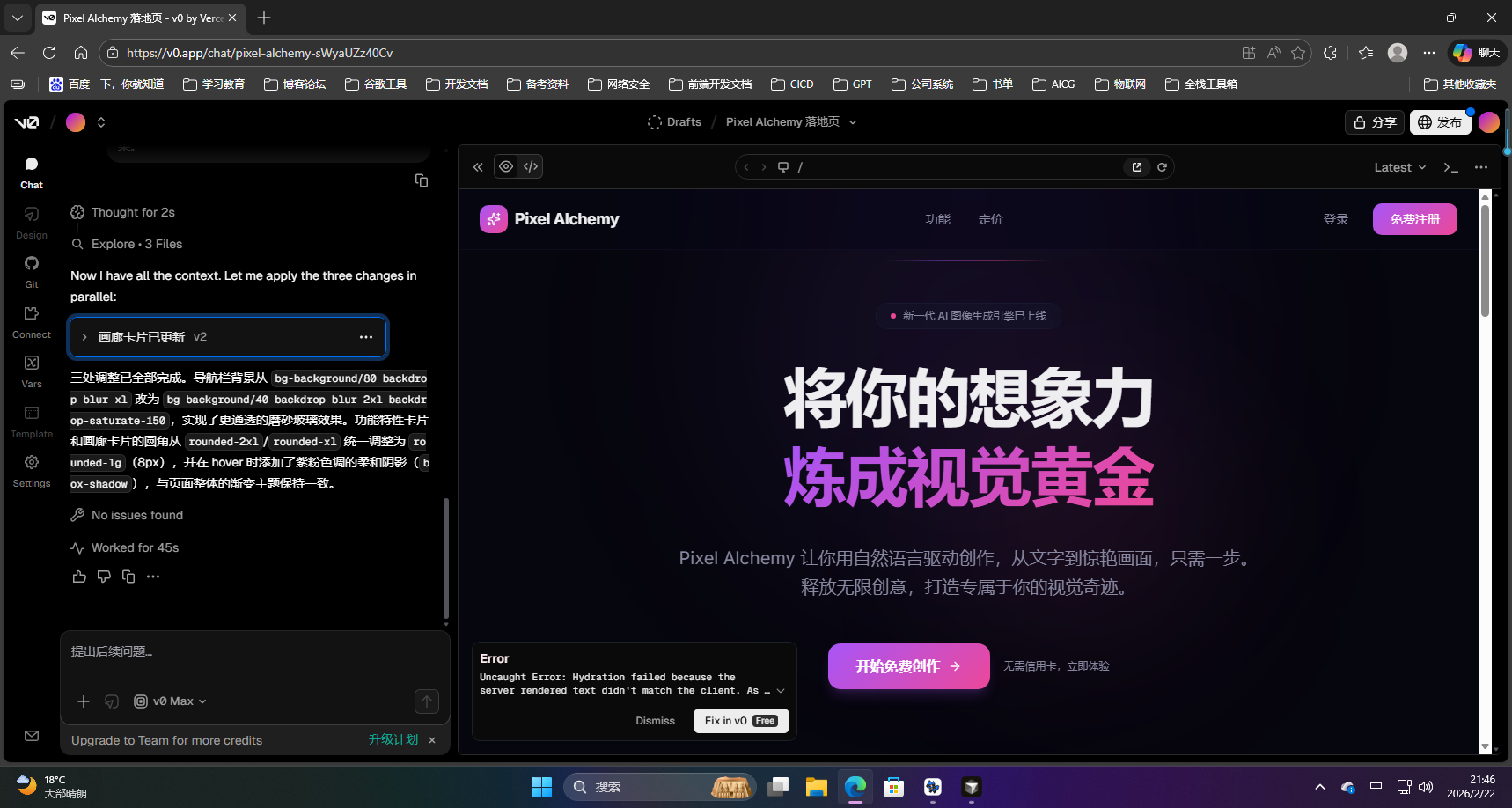1512x808 pixels.
Task: Refresh the preview pane
Action: (1162, 166)
